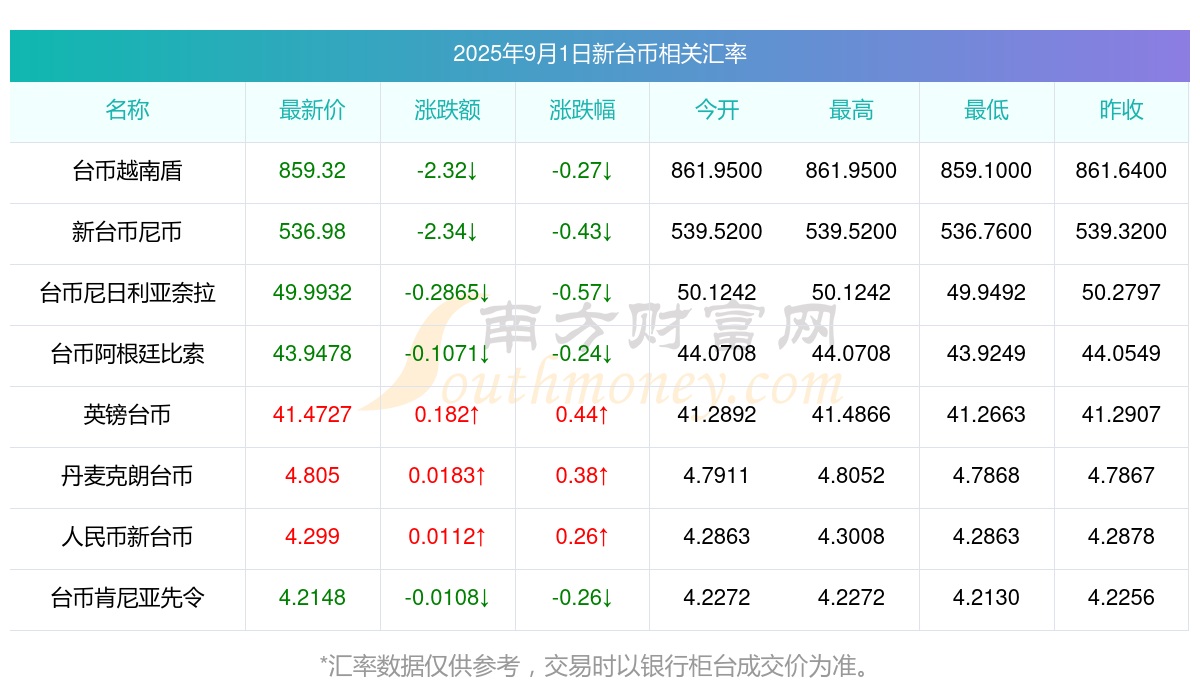Click the 英镑台币 row name
The width and height of the screenshot is (1200, 698).
127,416
